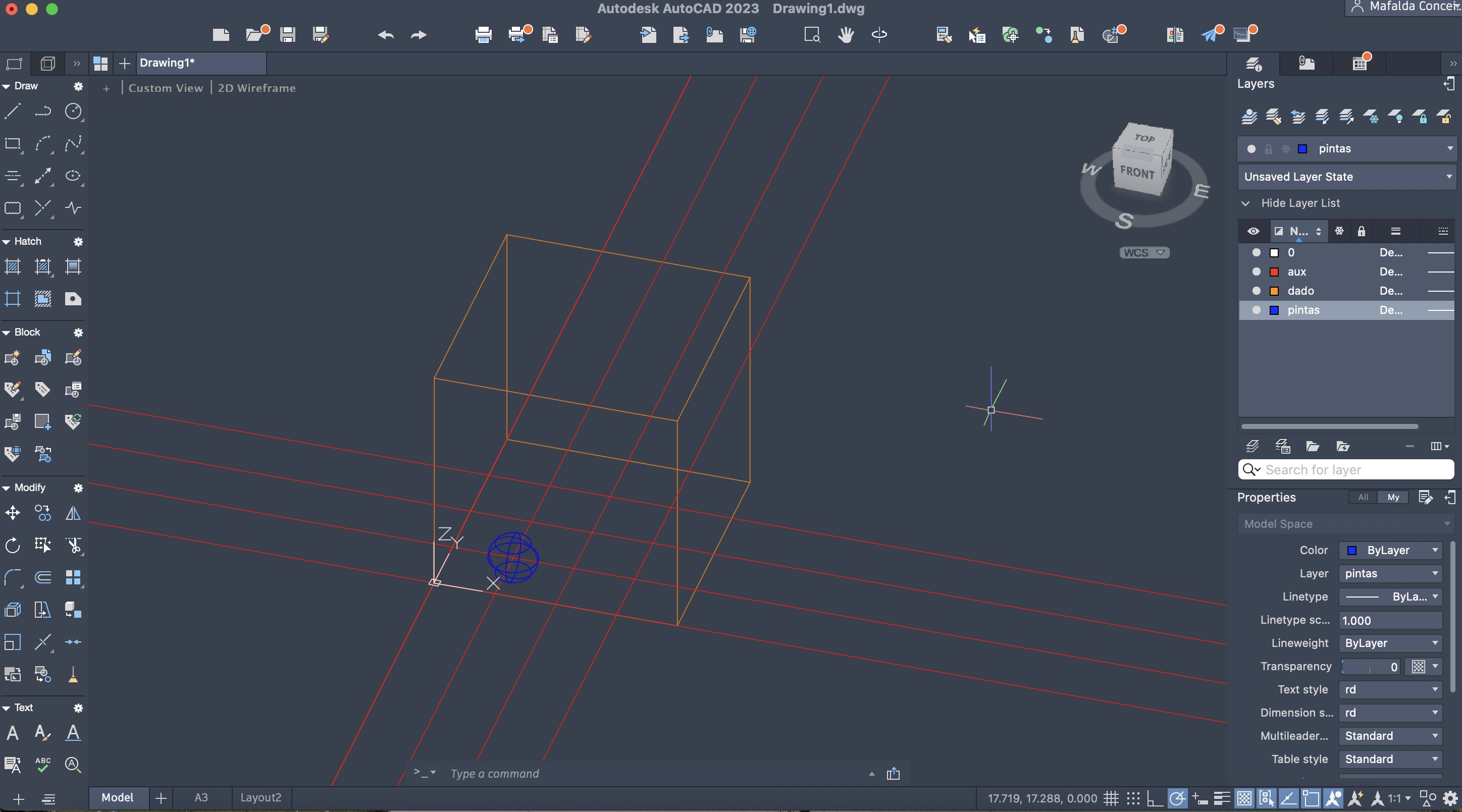Click the All properties filter button
Image resolution: width=1462 pixels, height=812 pixels.
pyautogui.click(x=1363, y=497)
